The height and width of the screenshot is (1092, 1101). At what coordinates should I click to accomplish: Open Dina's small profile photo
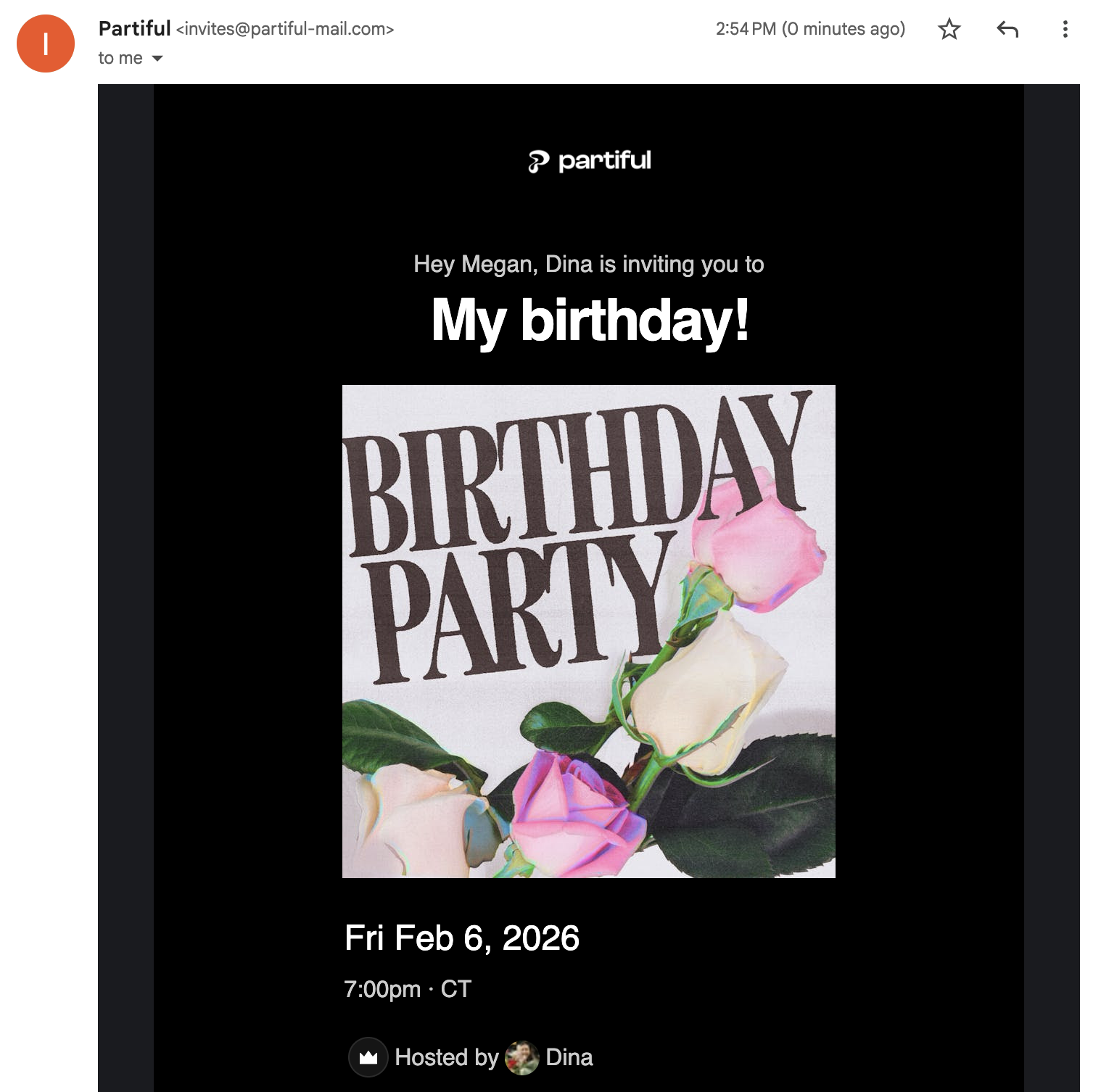521,1057
